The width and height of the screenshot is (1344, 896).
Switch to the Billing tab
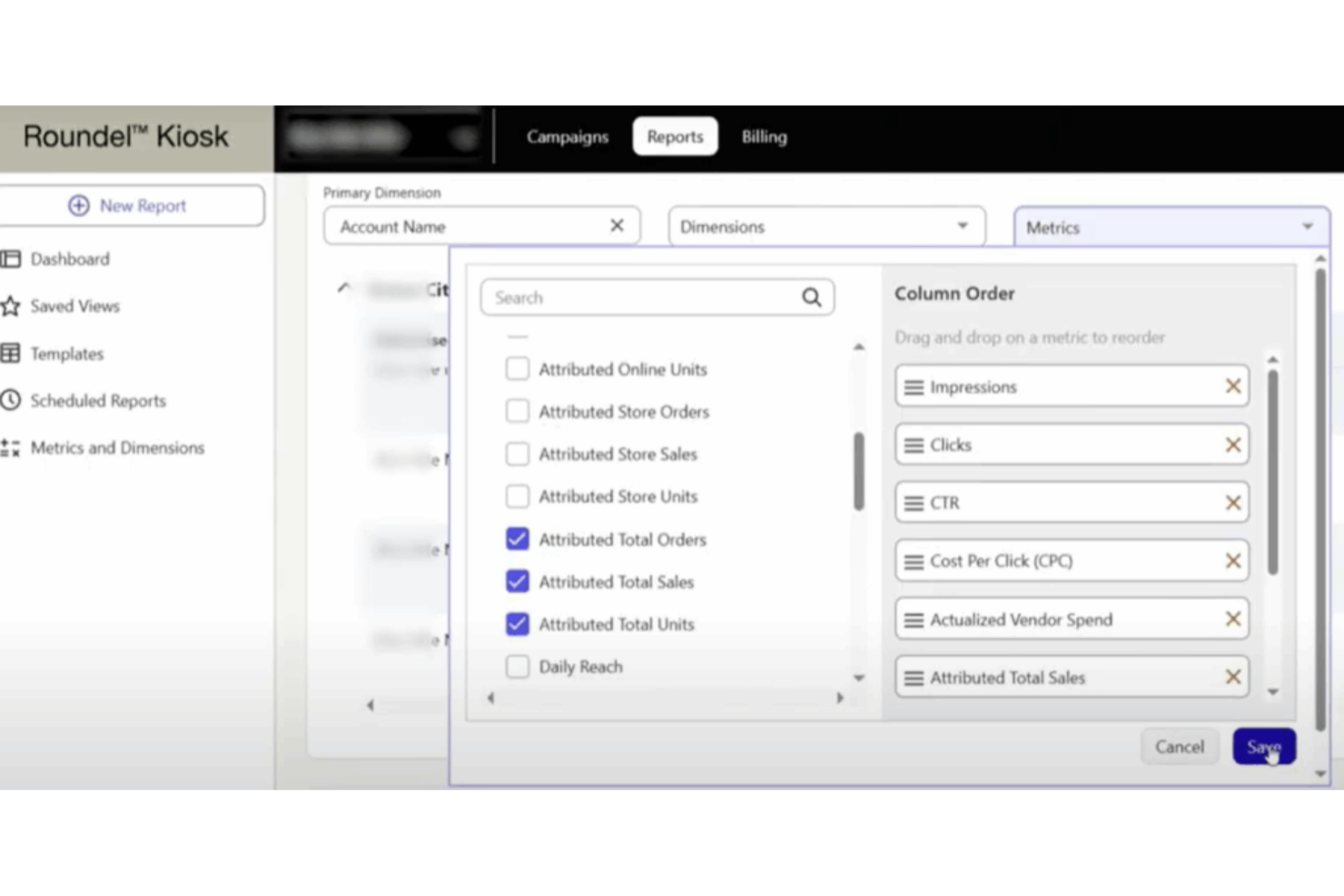(x=764, y=136)
